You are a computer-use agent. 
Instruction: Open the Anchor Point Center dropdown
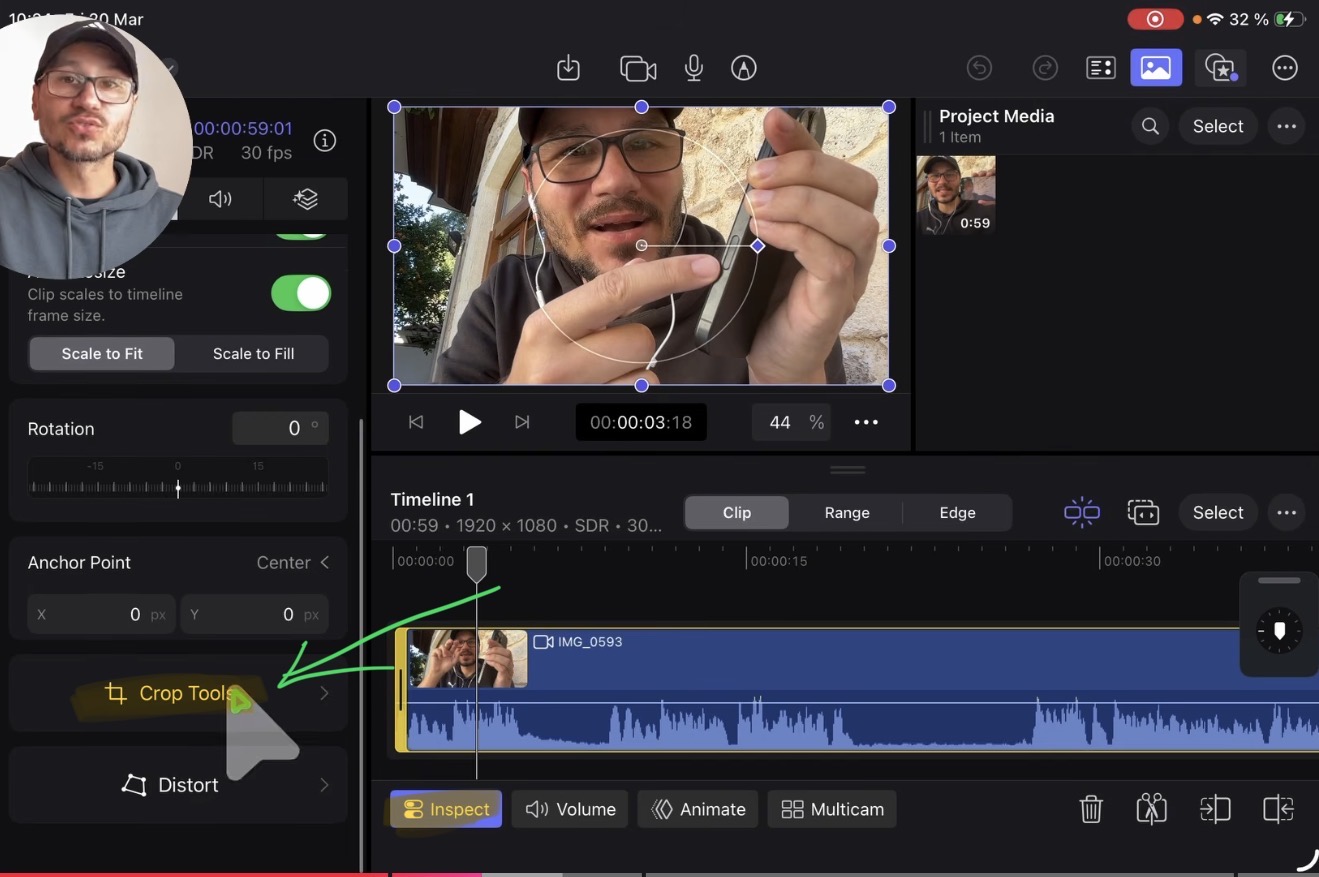coord(293,562)
